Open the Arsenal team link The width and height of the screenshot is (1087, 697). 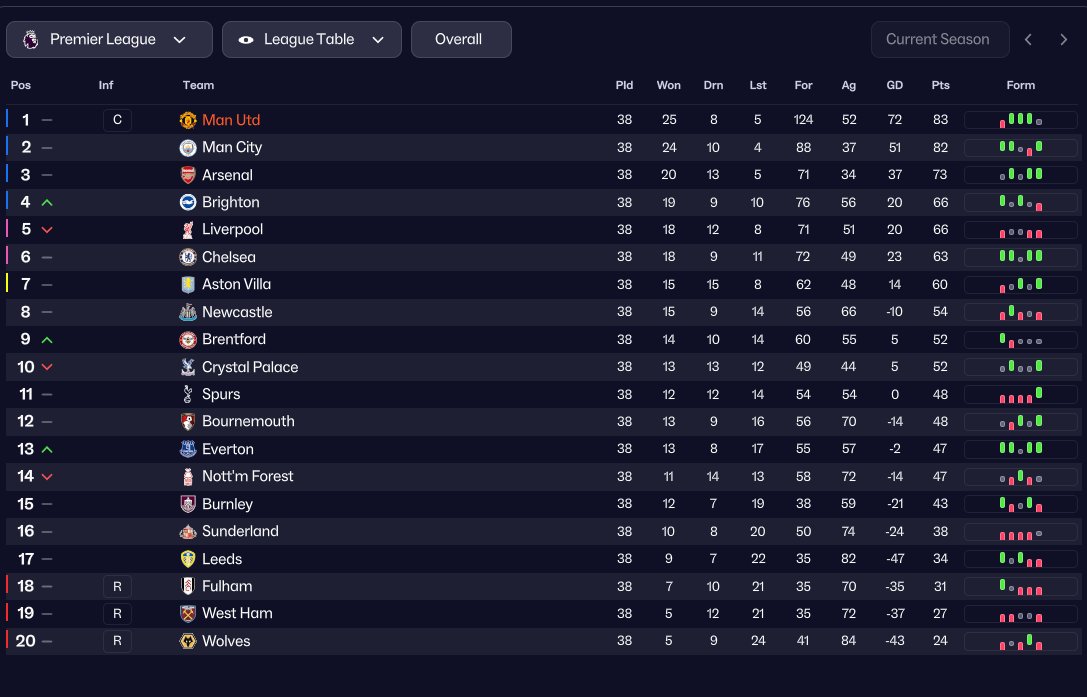click(227, 175)
